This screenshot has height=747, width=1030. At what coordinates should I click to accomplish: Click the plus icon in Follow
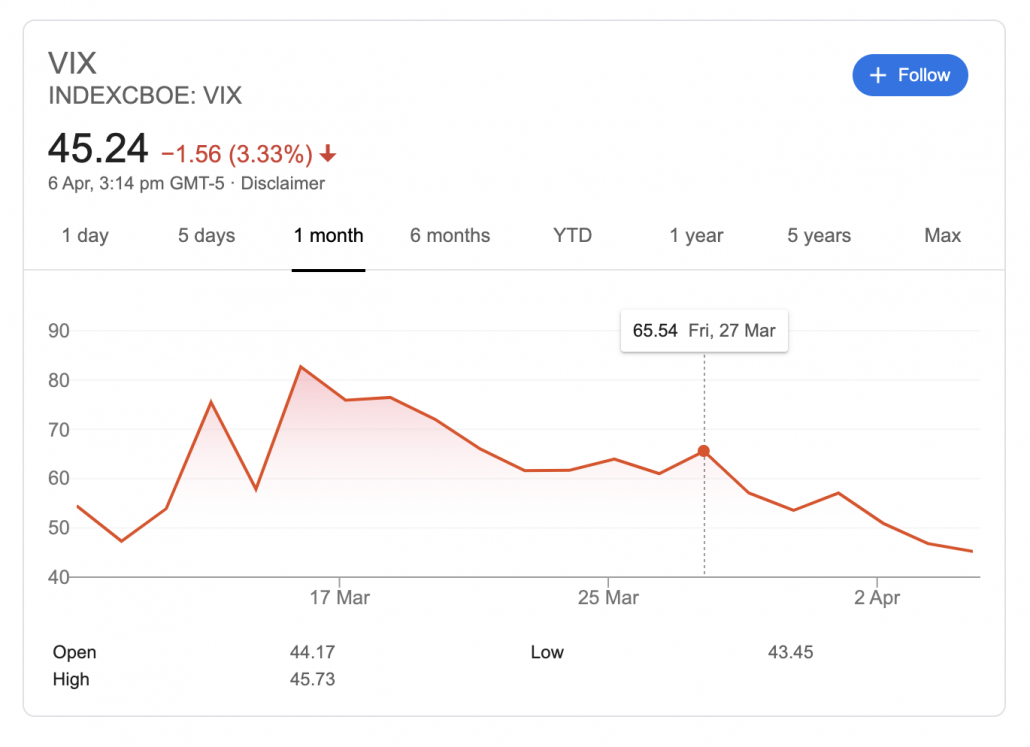878,76
